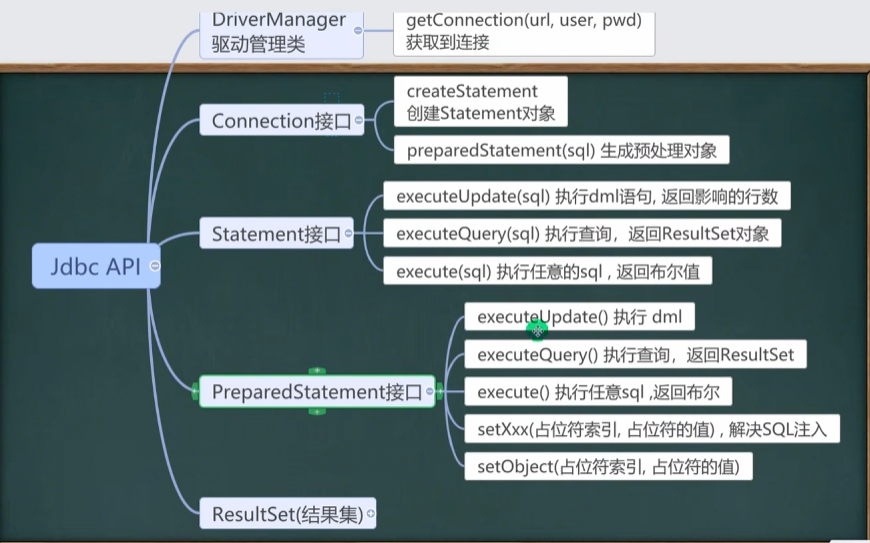Collapse the PreparedStatement接口 branch toggle
The image size is (870, 543).
click(429, 392)
